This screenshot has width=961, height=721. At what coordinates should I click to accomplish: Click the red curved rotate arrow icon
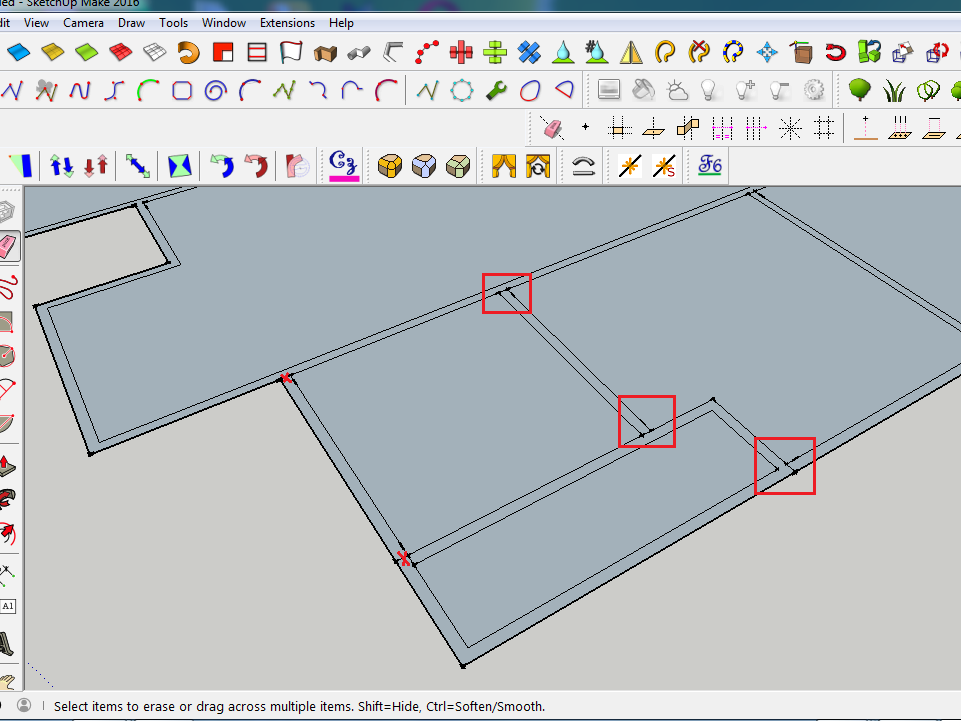coord(256,166)
